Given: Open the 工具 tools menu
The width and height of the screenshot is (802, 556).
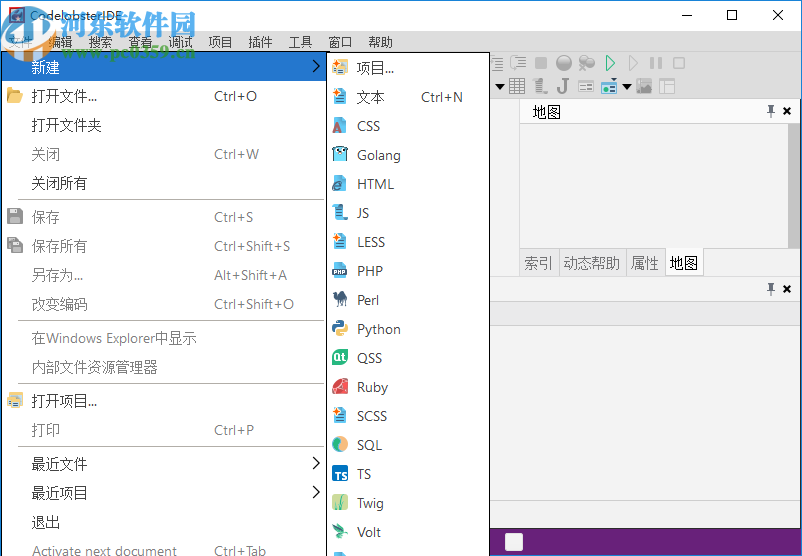Looking at the screenshot, I should coord(300,42).
